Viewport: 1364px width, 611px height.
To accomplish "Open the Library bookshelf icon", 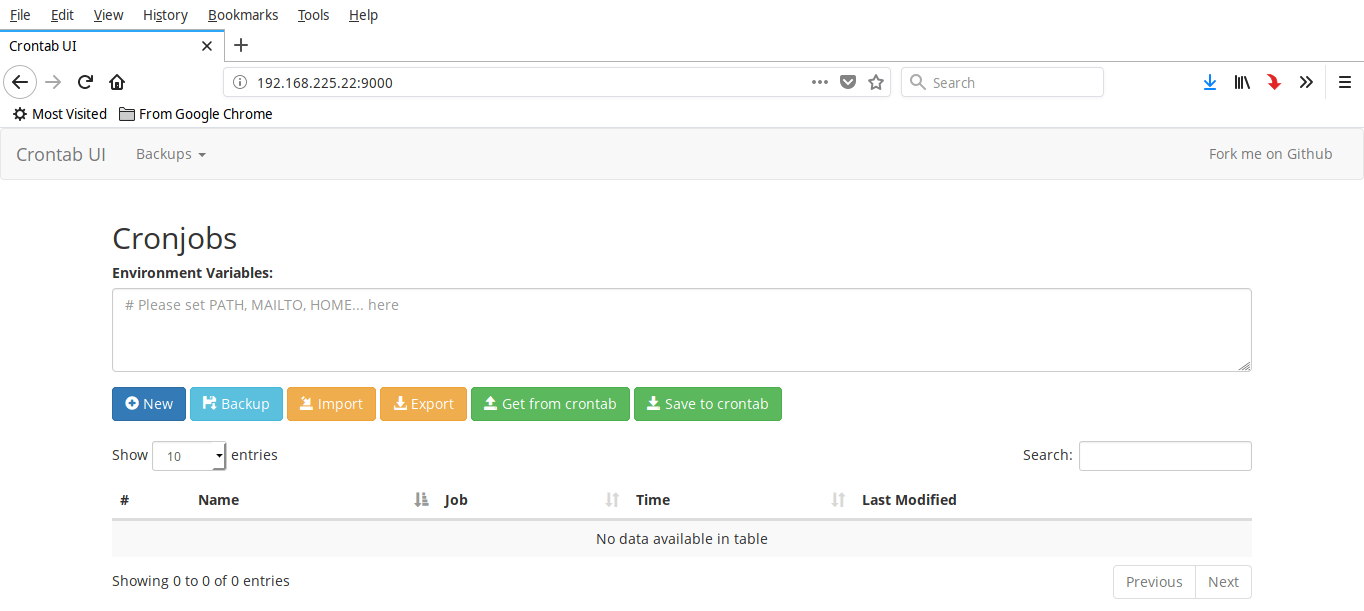I will click(x=1241, y=82).
